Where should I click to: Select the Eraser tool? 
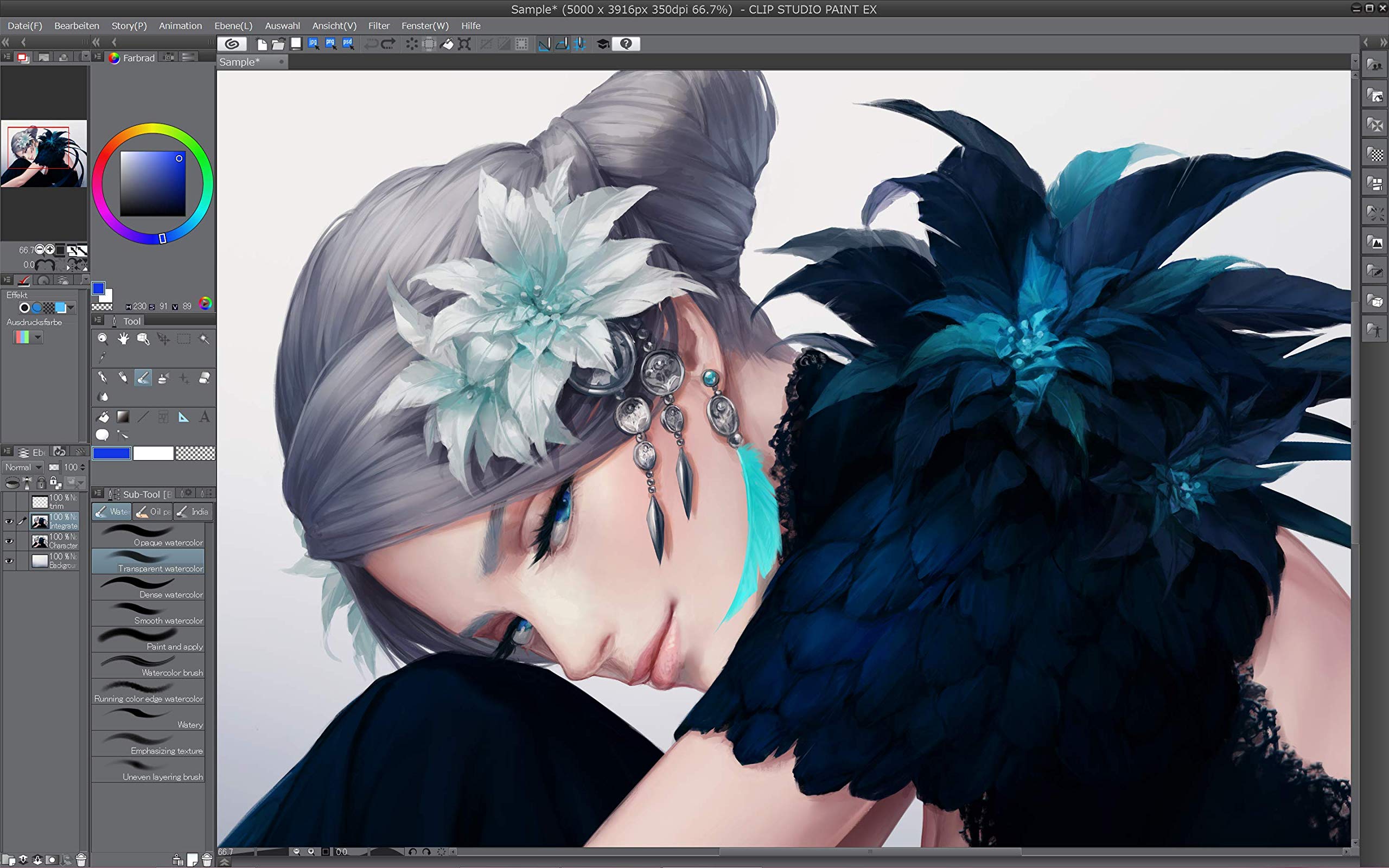[204, 378]
